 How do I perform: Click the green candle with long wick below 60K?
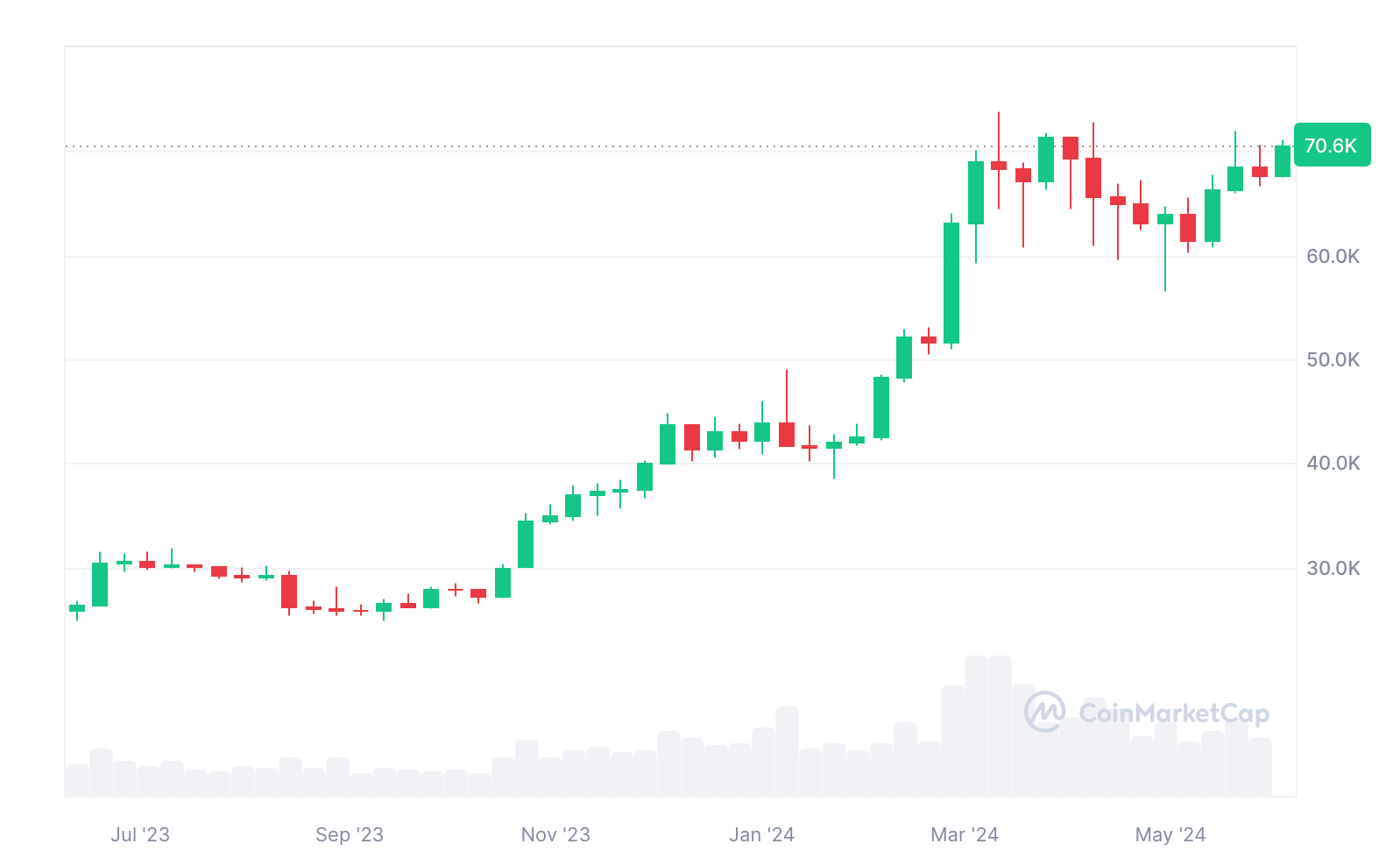coord(1165,219)
